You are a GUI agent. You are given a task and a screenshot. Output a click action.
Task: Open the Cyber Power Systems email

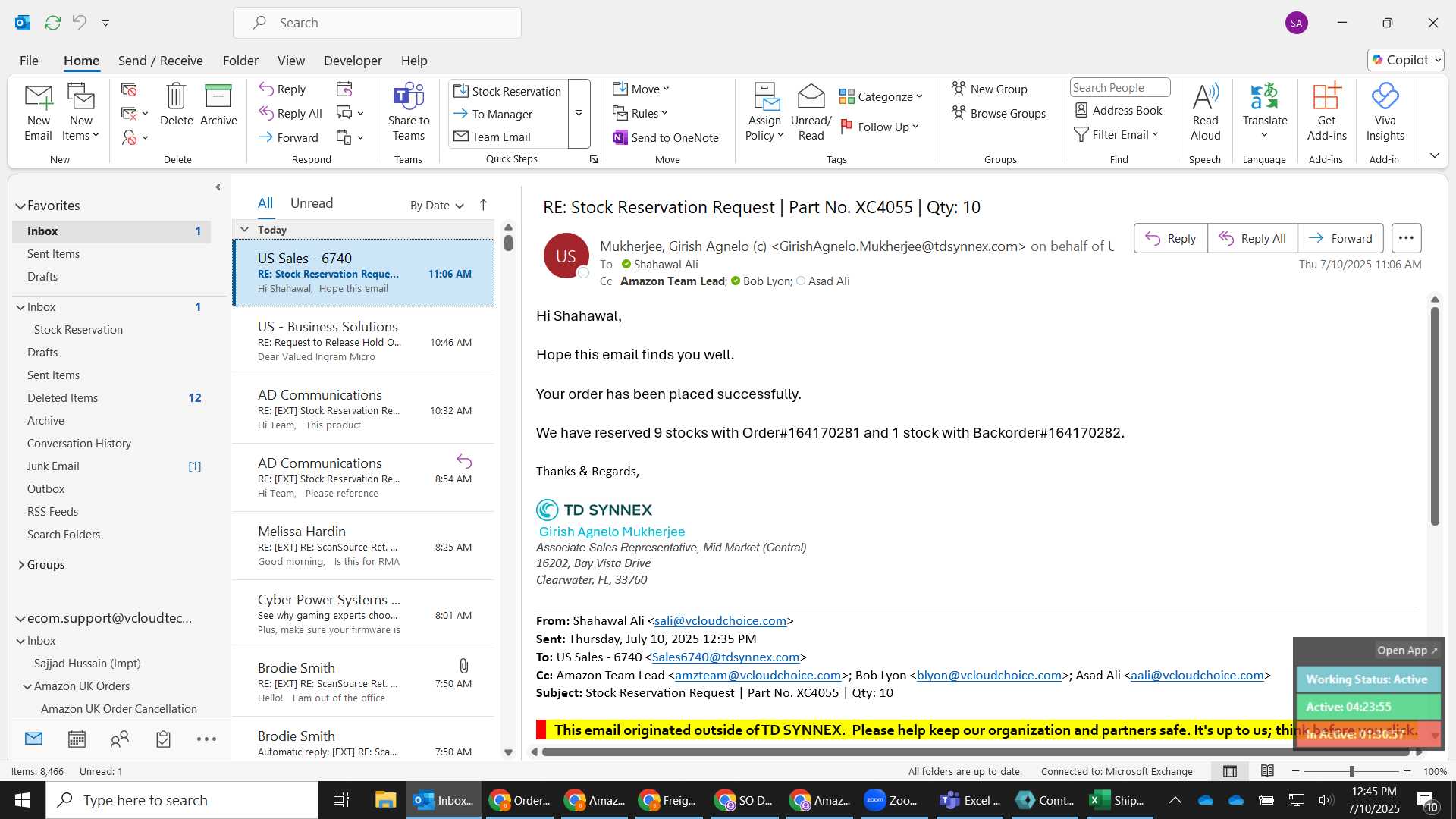[x=364, y=614]
